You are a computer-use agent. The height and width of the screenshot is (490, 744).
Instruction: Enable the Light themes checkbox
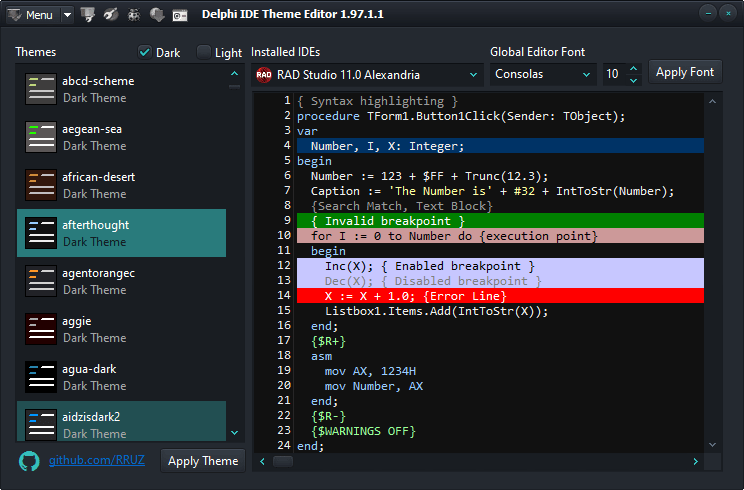point(204,52)
